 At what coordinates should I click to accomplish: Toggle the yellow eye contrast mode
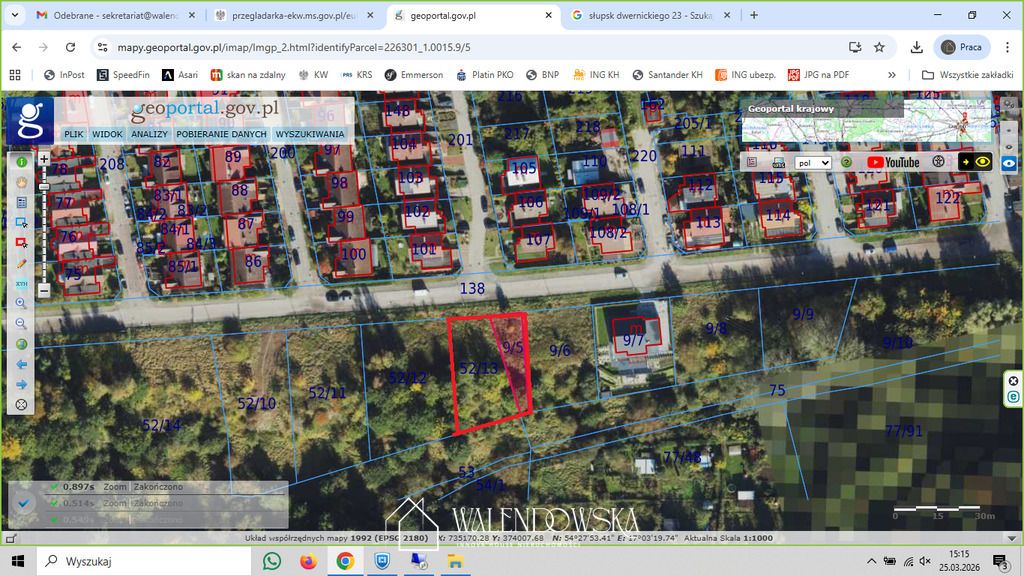point(981,162)
